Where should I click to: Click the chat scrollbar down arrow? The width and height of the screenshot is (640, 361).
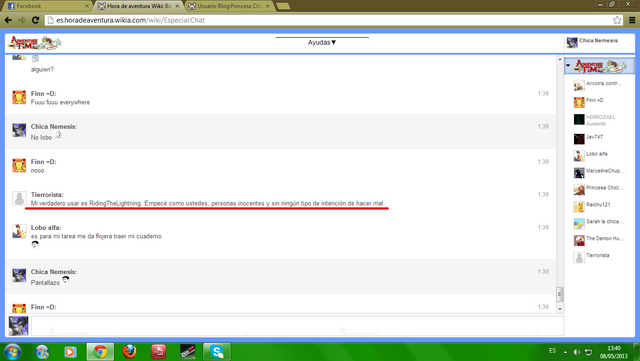[x=560, y=309]
